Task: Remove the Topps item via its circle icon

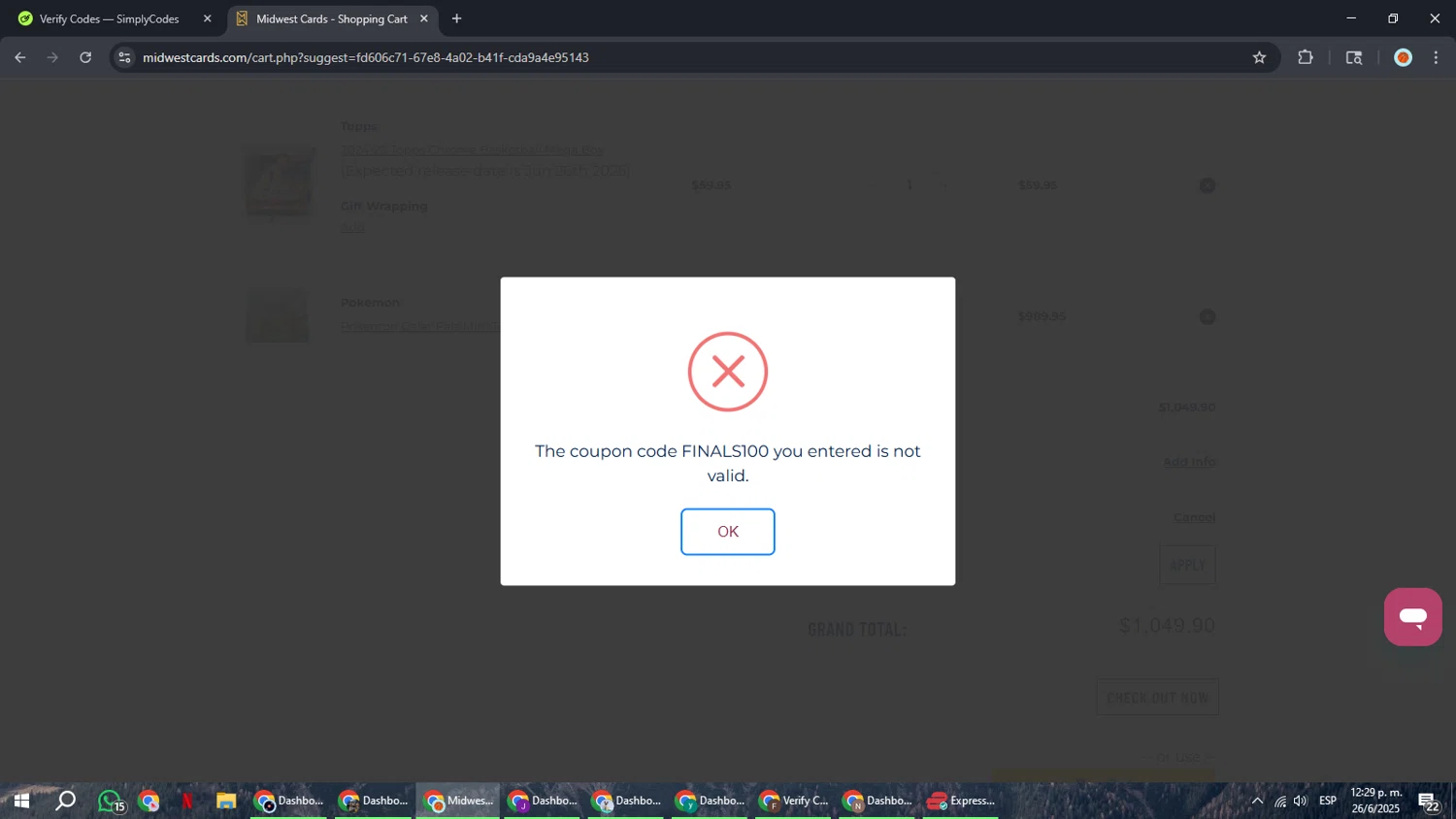Action: [x=1207, y=185]
